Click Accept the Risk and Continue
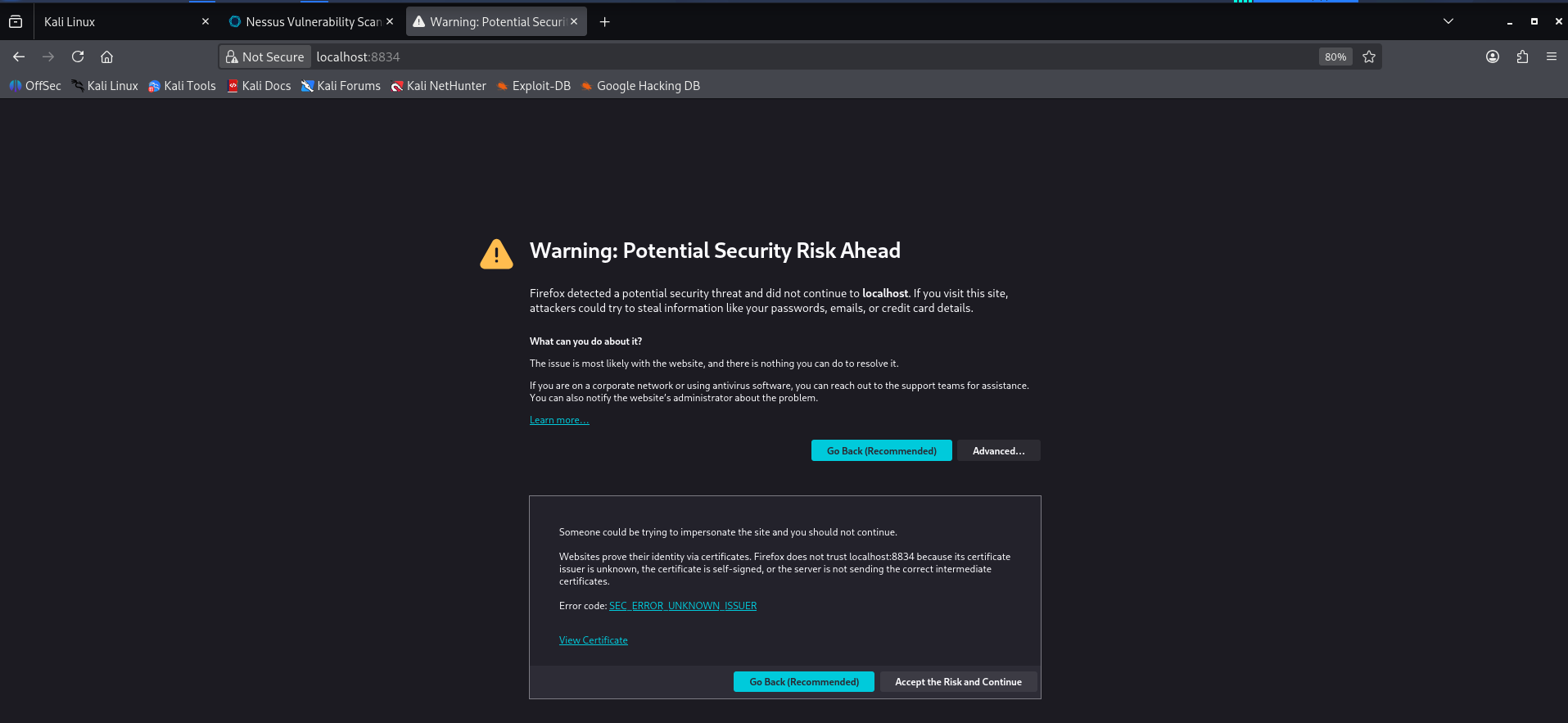Viewport: 1568px width, 723px height. coord(958,682)
